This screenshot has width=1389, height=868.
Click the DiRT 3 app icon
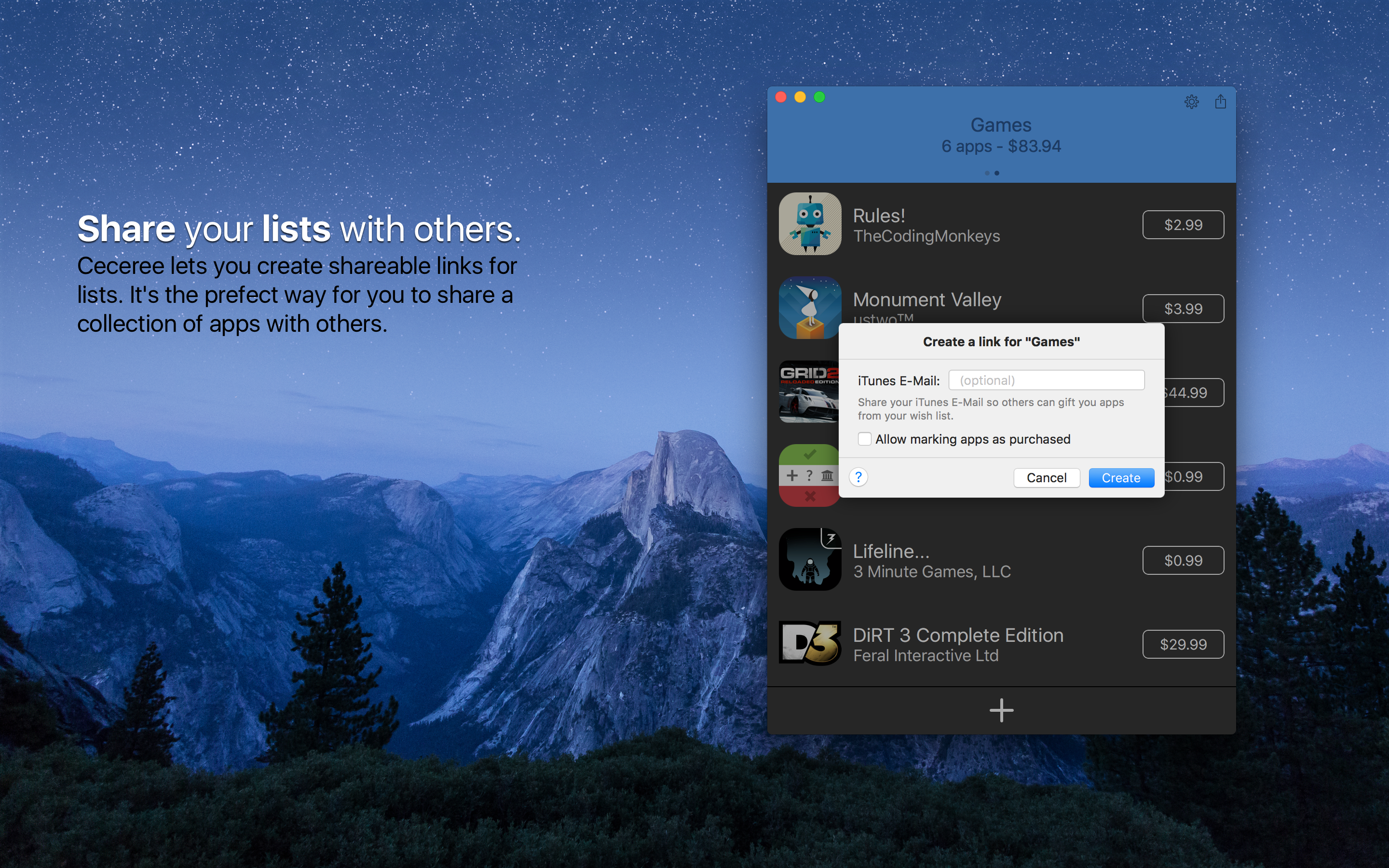pos(809,643)
